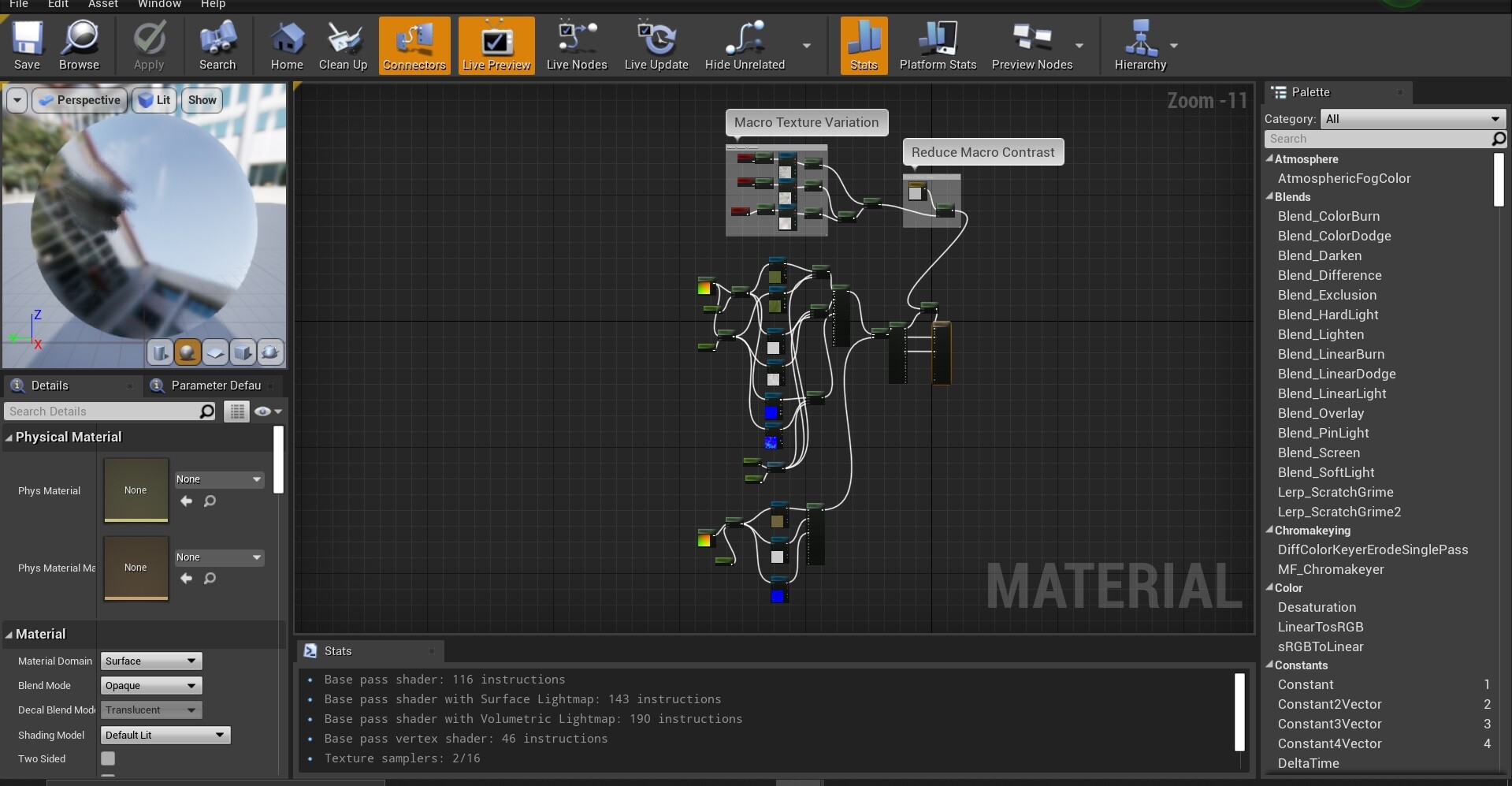The image size is (1512, 786).
Task: Enable the Two Sided checkbox
Action: pyautogui.click(x=108, y=758)
